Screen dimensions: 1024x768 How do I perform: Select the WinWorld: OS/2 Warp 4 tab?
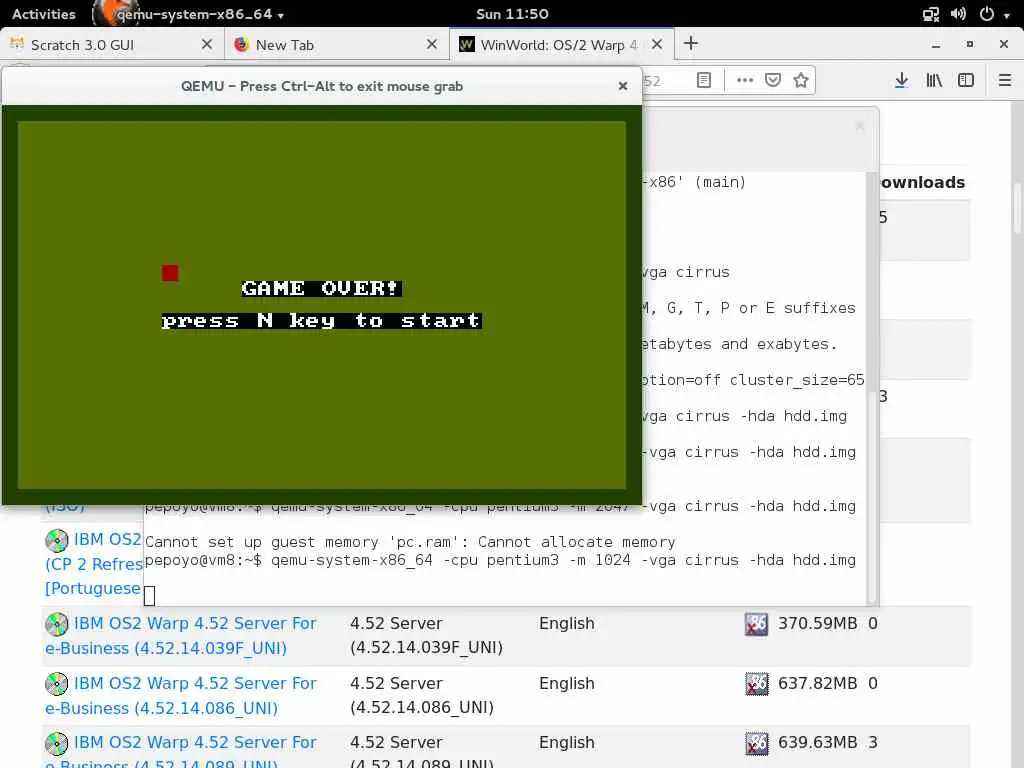562,44
